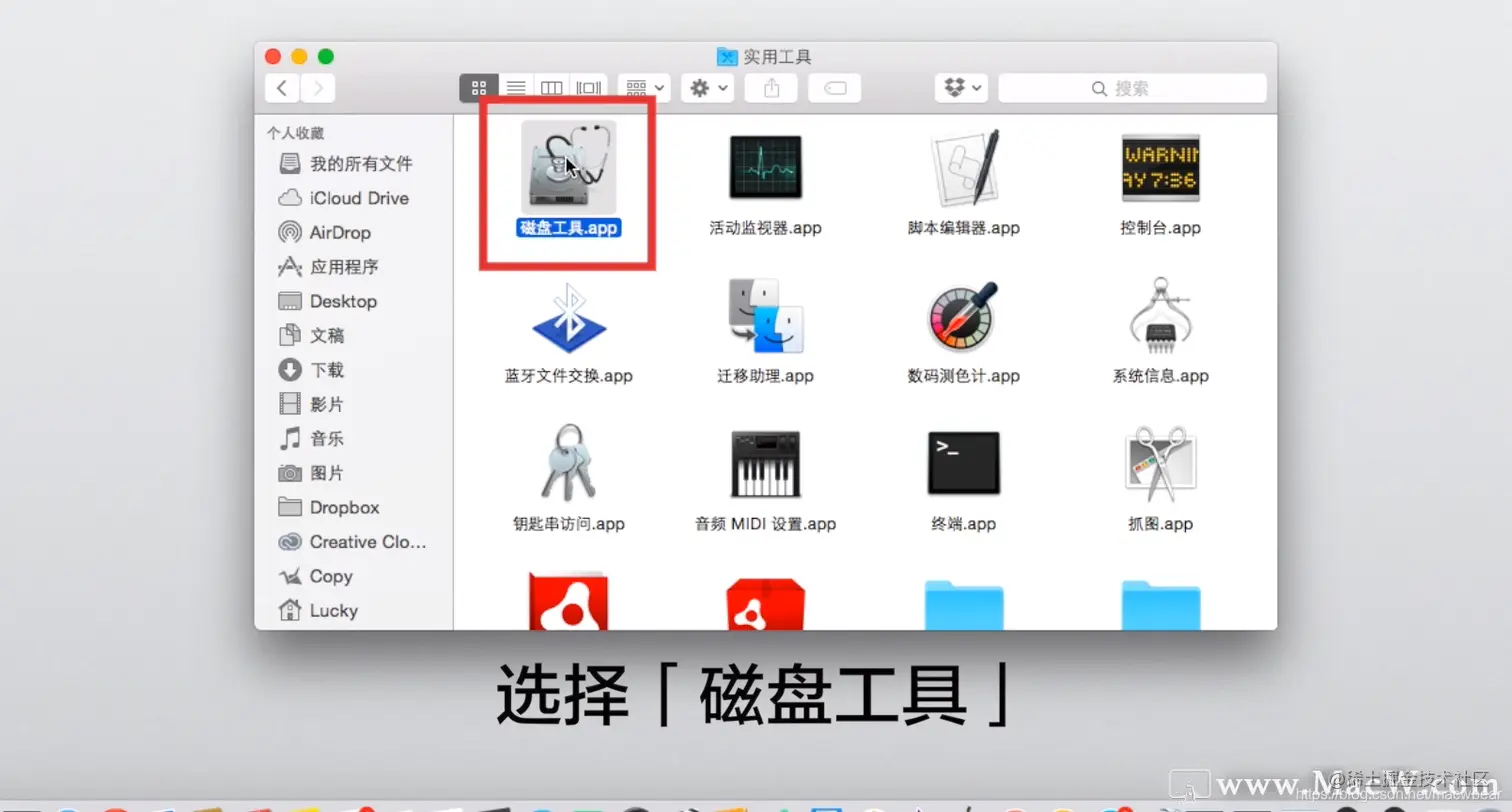Open the arrange-by dropdown
Viewport: 1512px width, 812px height.
tap(643, 87)
